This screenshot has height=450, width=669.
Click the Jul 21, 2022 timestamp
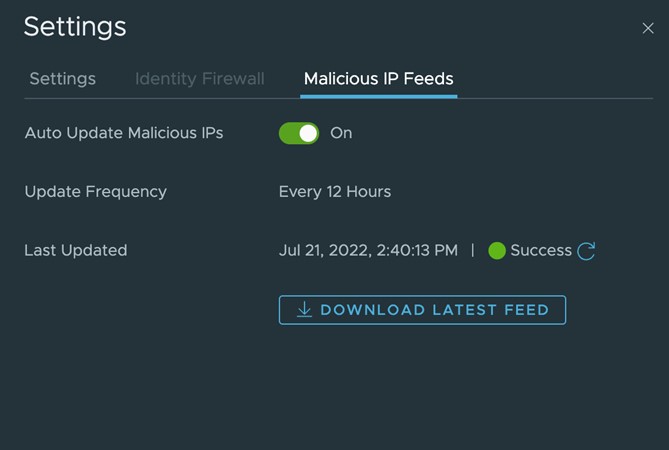pyautogui.click(x=368, y=250)
